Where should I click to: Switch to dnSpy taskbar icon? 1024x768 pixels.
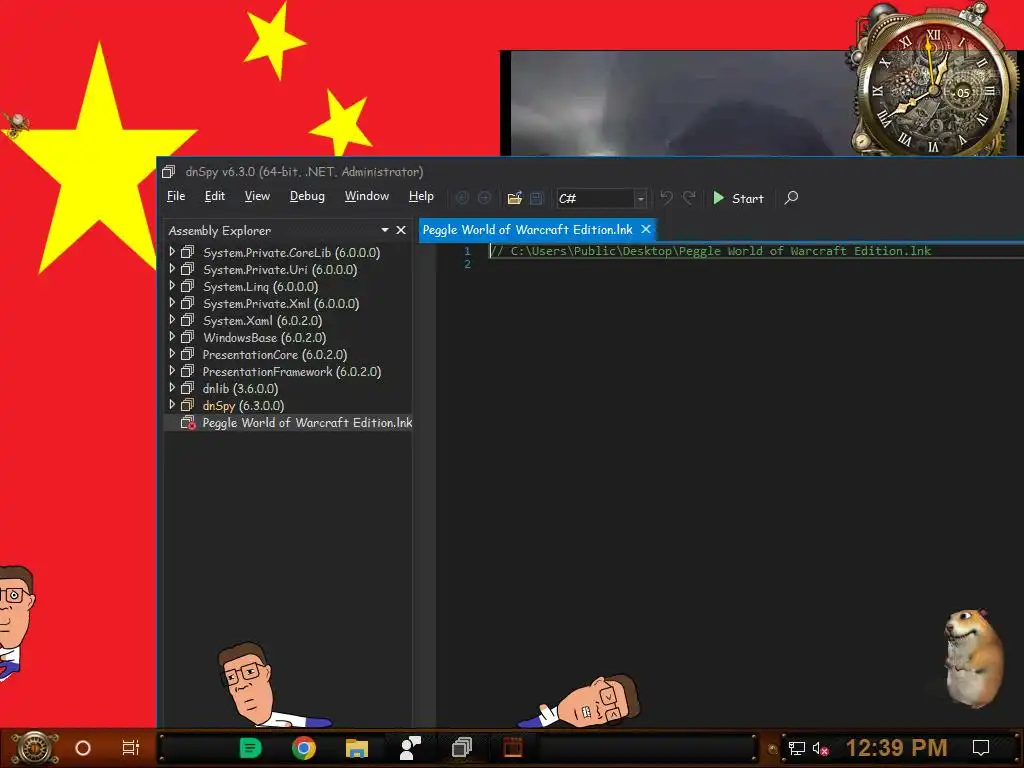[462, 748]
